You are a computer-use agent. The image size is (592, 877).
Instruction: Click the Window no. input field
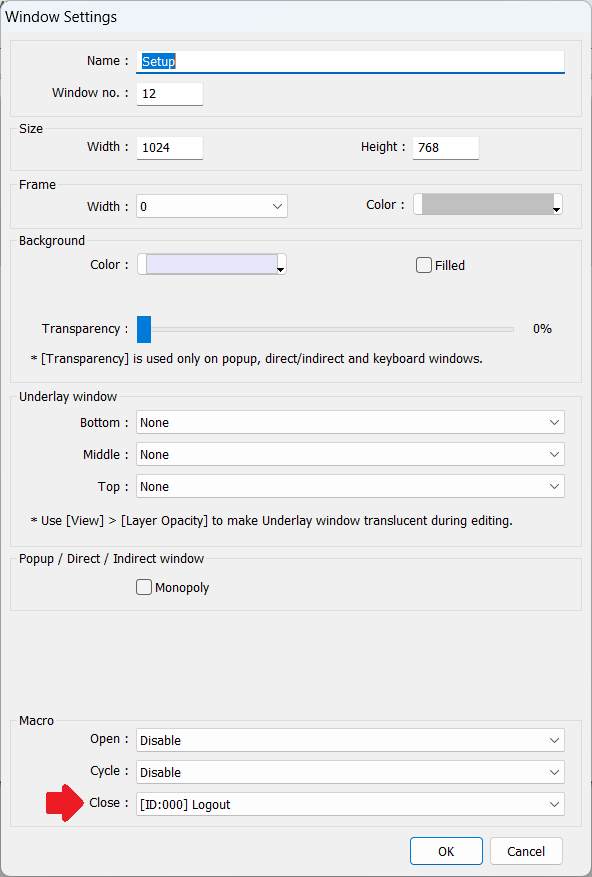(170, 93)
